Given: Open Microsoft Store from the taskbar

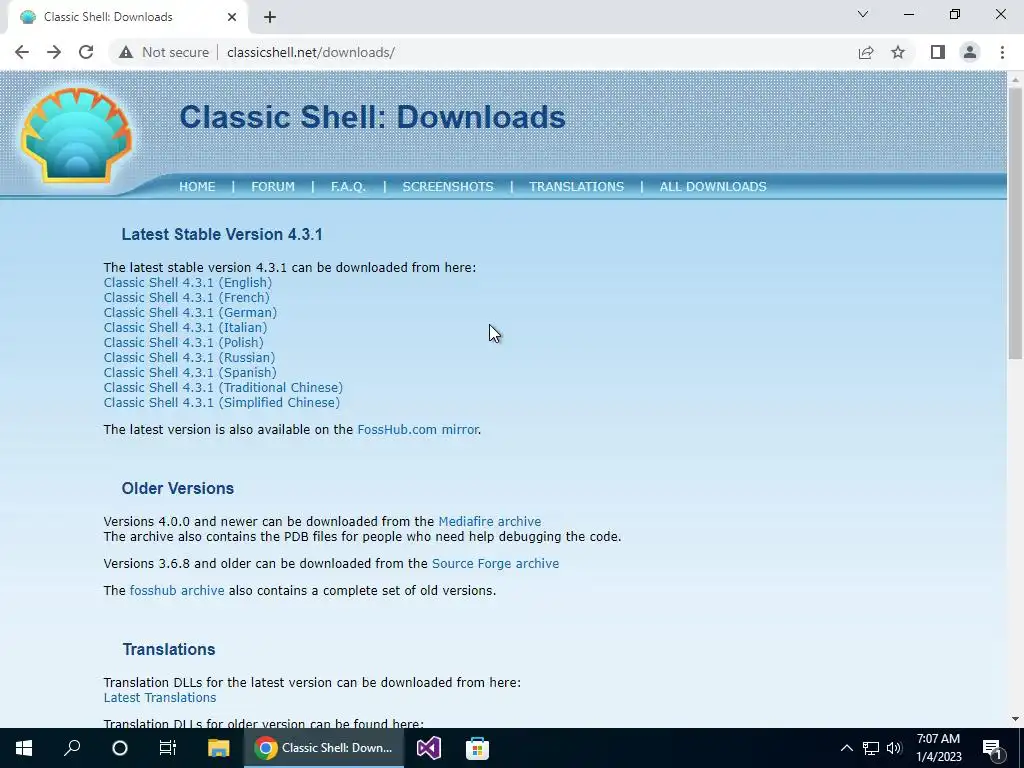Looking at the screenshot, I should click(x=477, y=748).
